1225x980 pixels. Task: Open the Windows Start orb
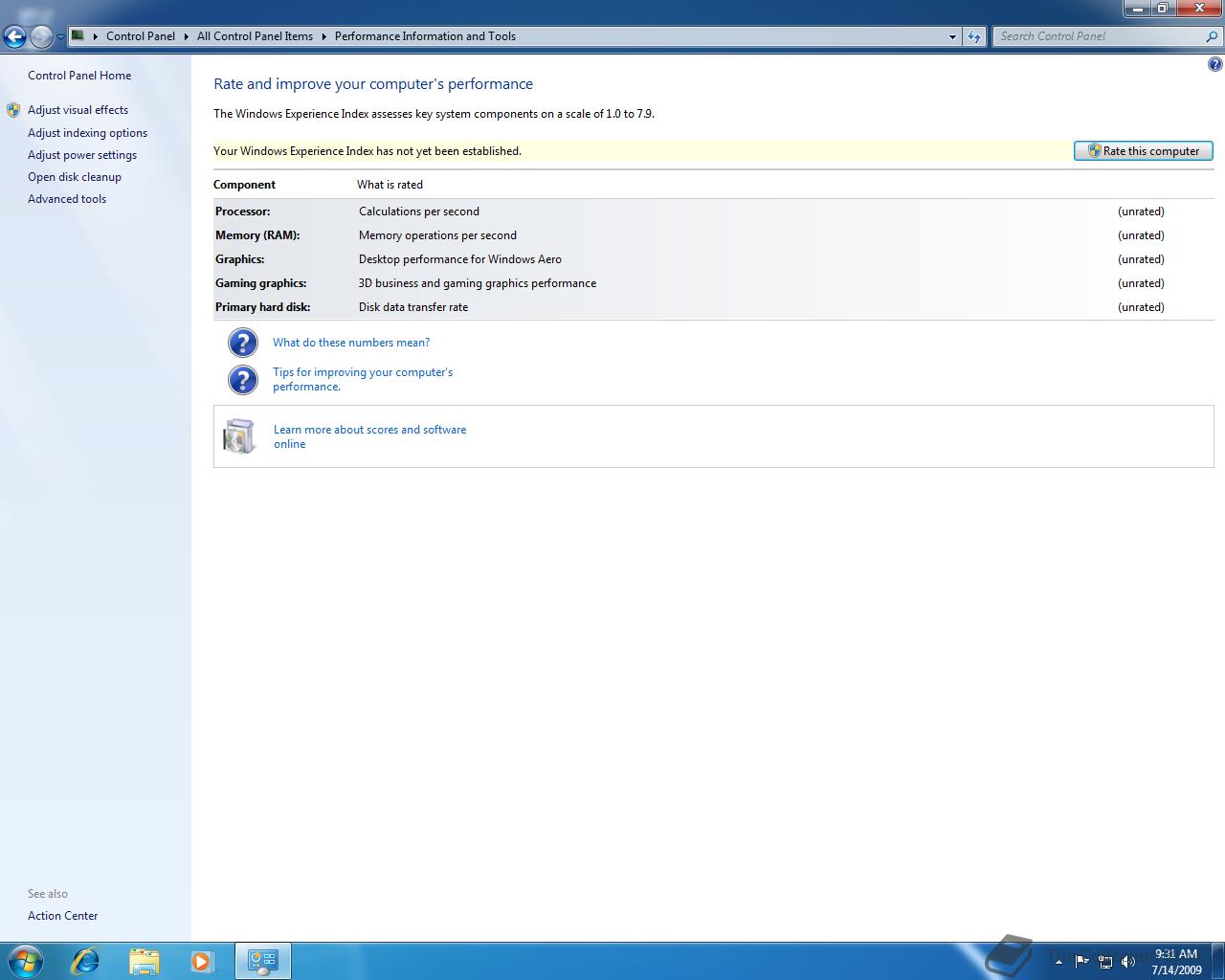click(x=25, y=961)
